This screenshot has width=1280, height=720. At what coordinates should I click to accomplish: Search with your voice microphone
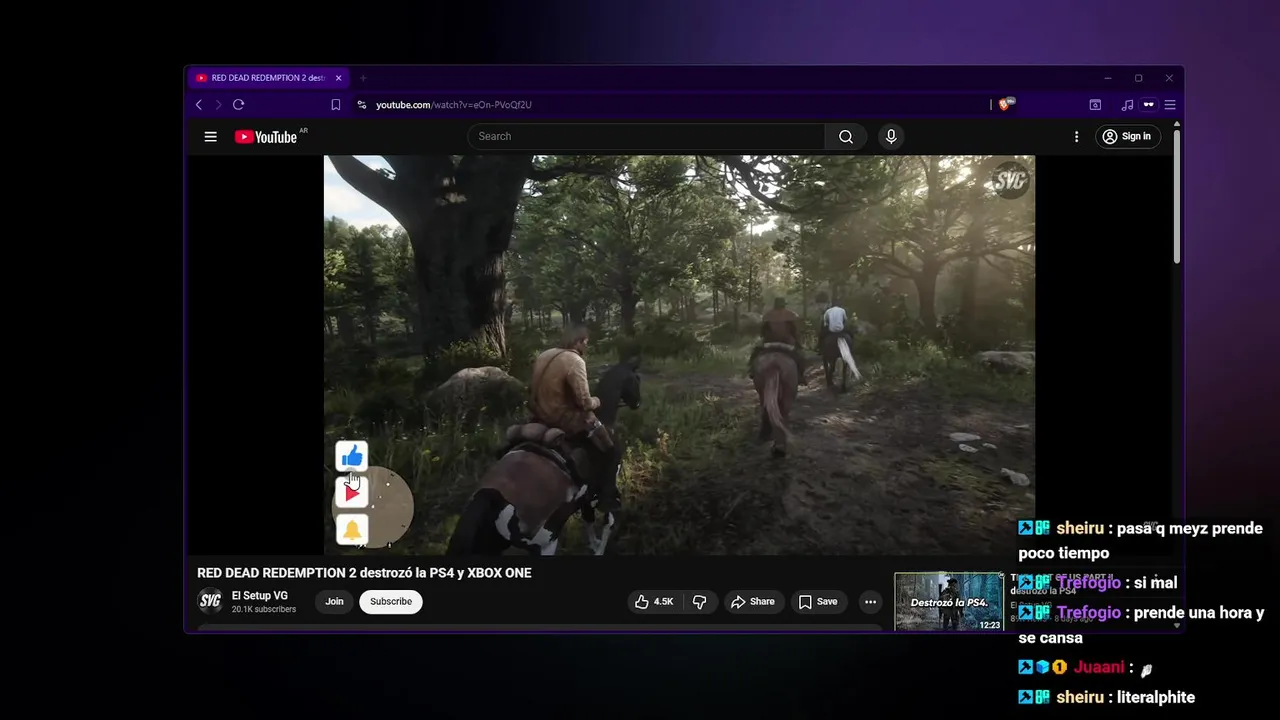tap(891, 137)
